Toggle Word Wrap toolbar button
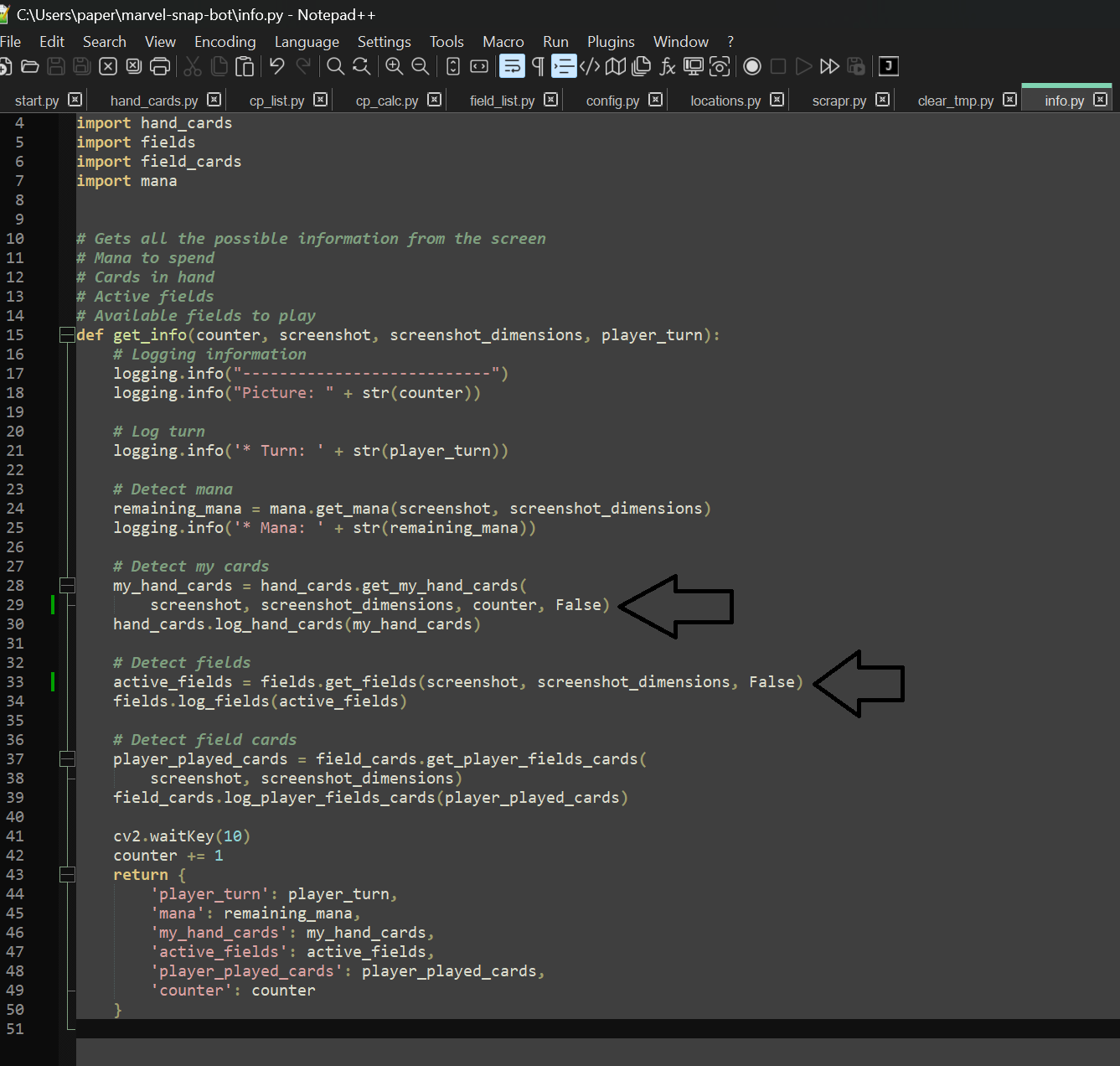Screen dimensions: 1120x1066 point(512,66)
